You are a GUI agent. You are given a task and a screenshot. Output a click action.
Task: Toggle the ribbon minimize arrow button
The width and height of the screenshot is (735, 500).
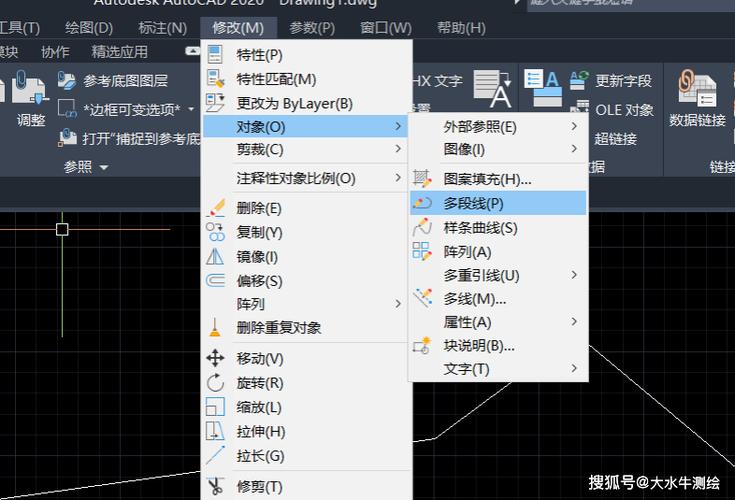[192, 50]
